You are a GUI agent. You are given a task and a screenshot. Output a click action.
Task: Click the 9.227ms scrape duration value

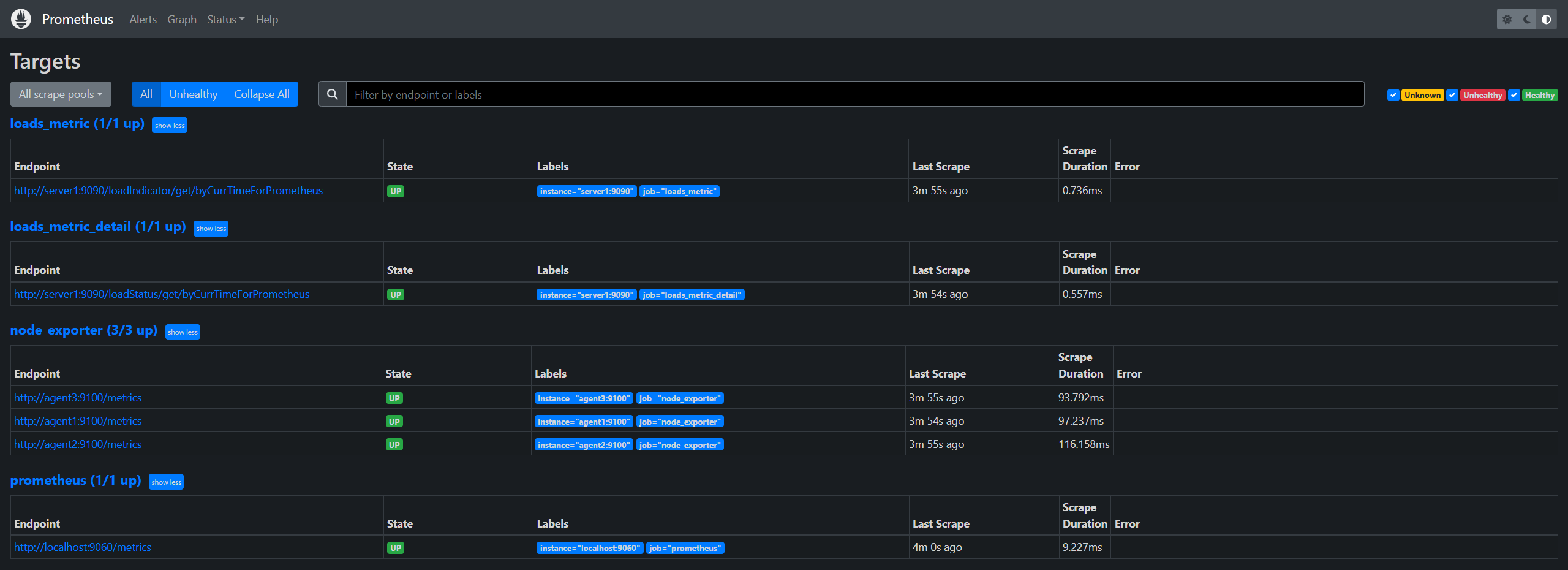[x=1082, y=547]
